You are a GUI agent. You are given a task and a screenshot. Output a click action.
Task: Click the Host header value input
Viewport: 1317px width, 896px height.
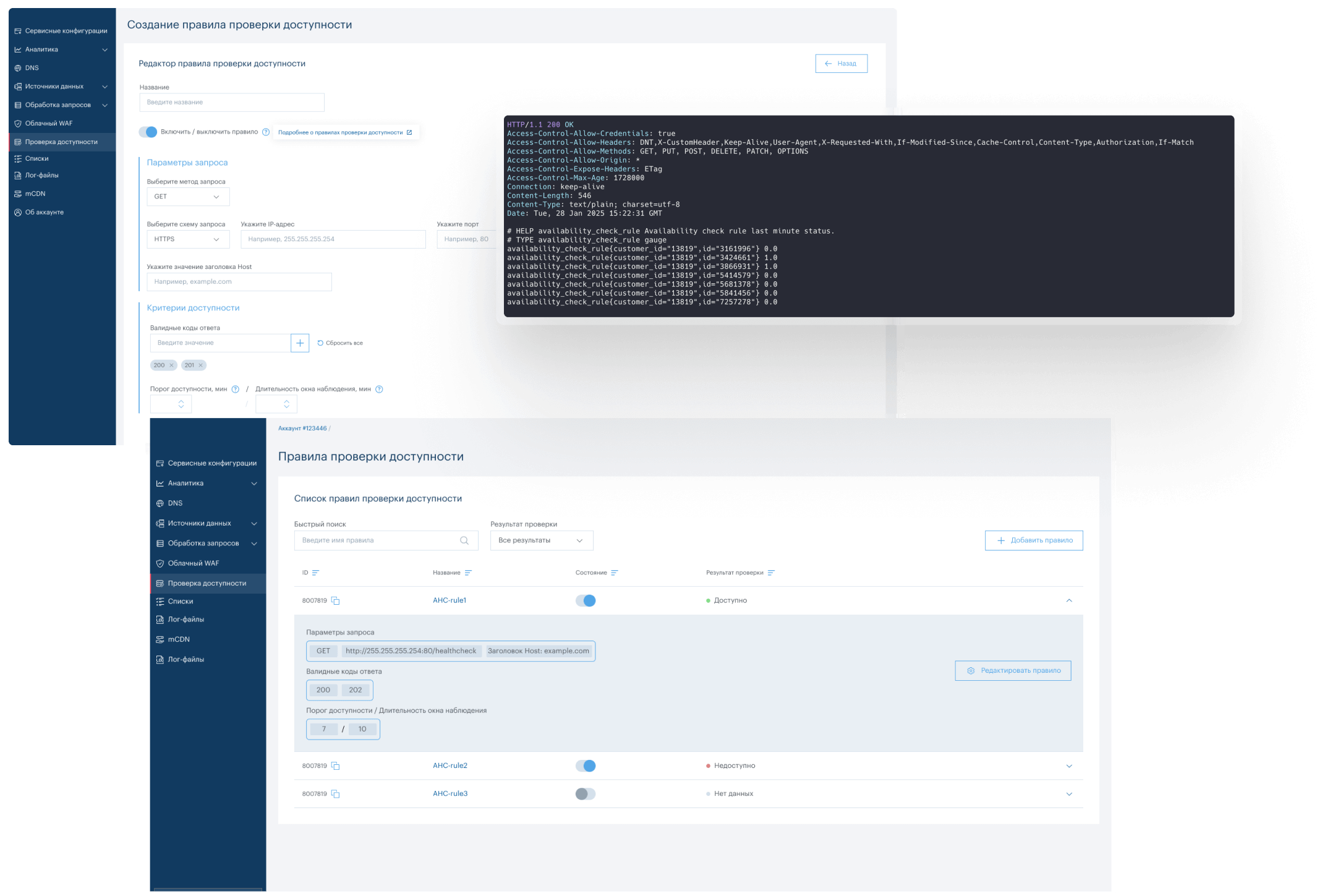pyautogui.click(x=239, y=282)
